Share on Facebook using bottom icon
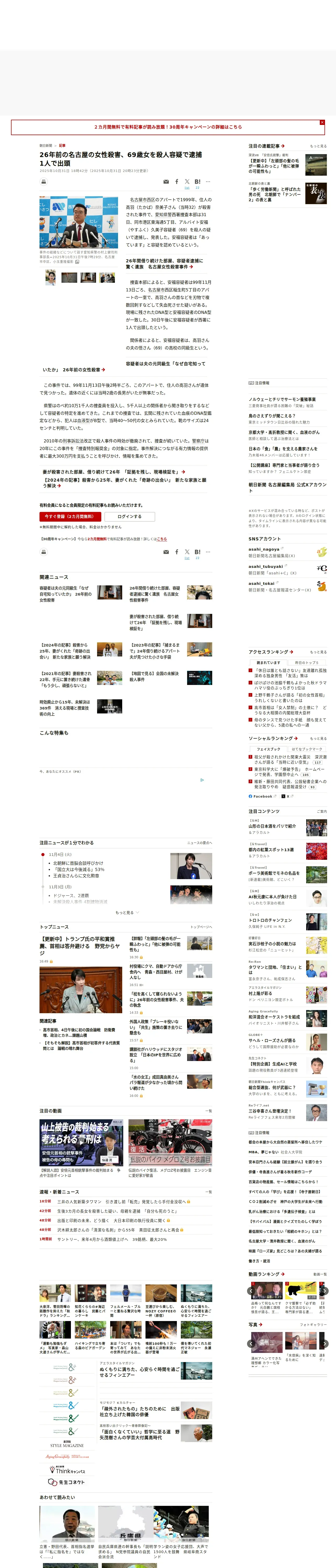 pyautogui.click(x=177, y=552)
